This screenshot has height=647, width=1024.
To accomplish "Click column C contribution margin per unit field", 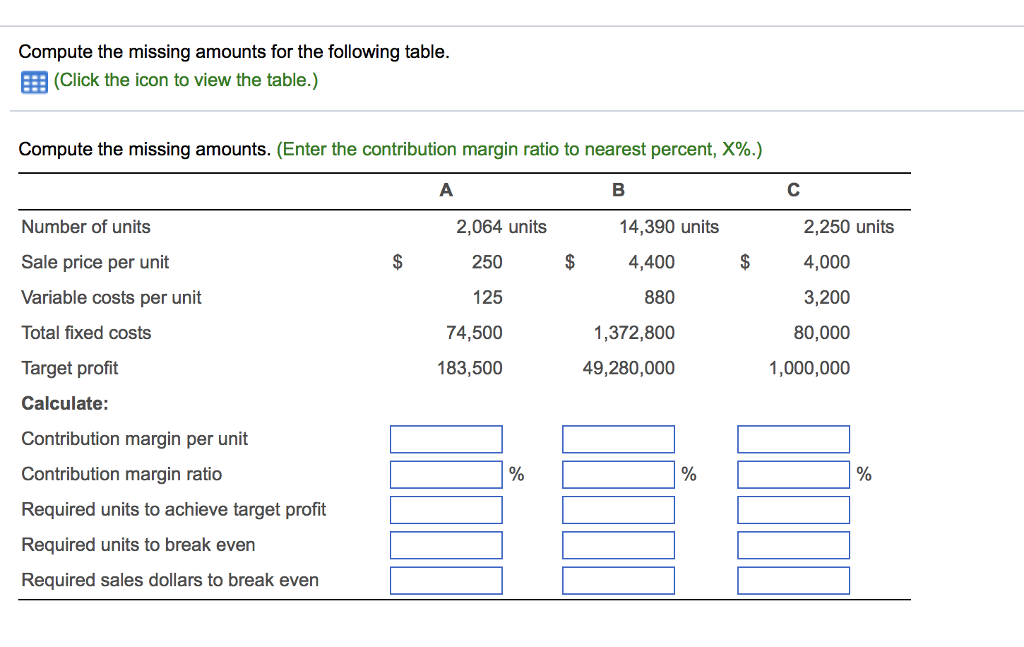I will [x=793, y=438].
